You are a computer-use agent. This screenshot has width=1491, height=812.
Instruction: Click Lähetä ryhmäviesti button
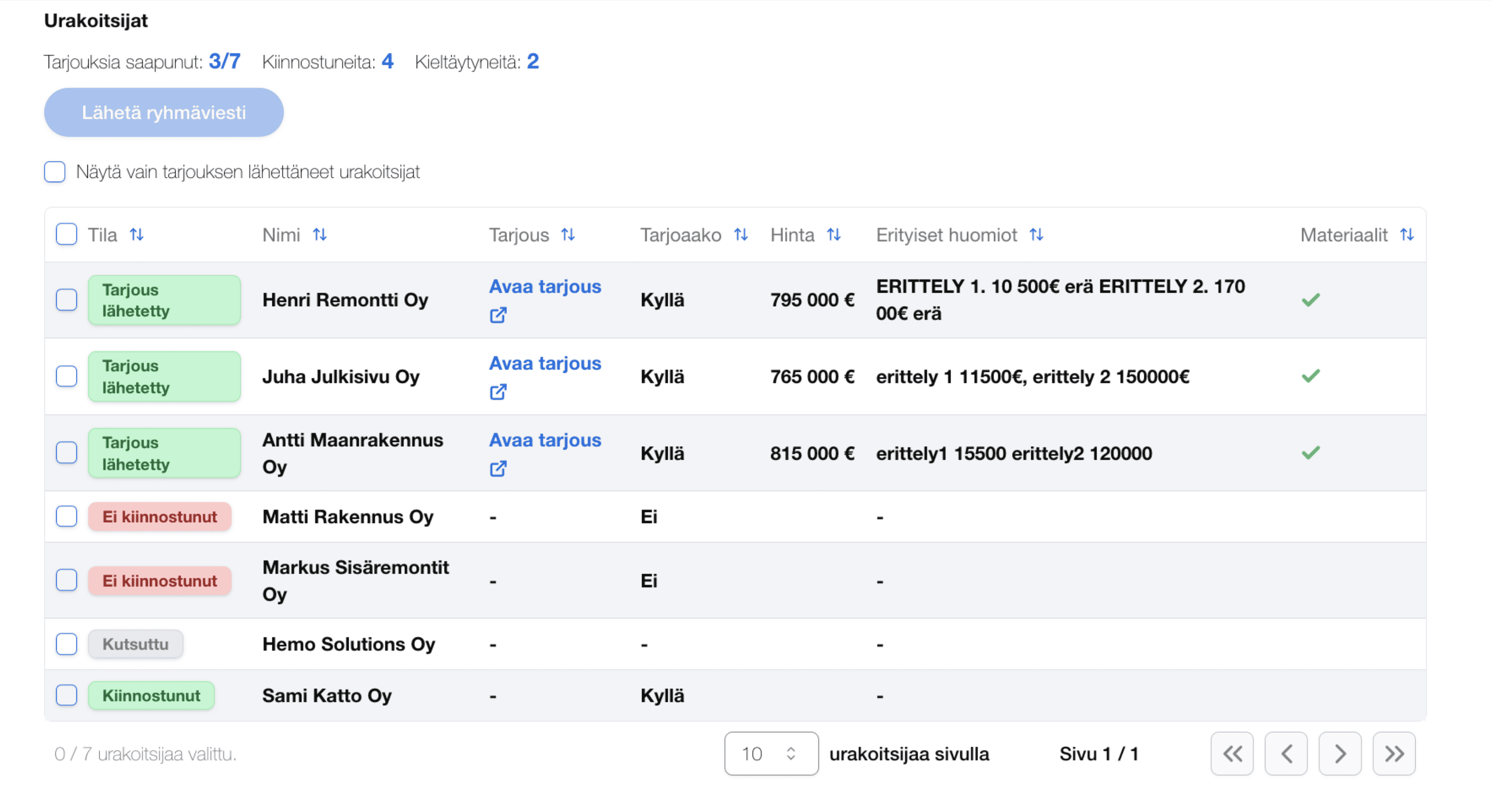164,112
